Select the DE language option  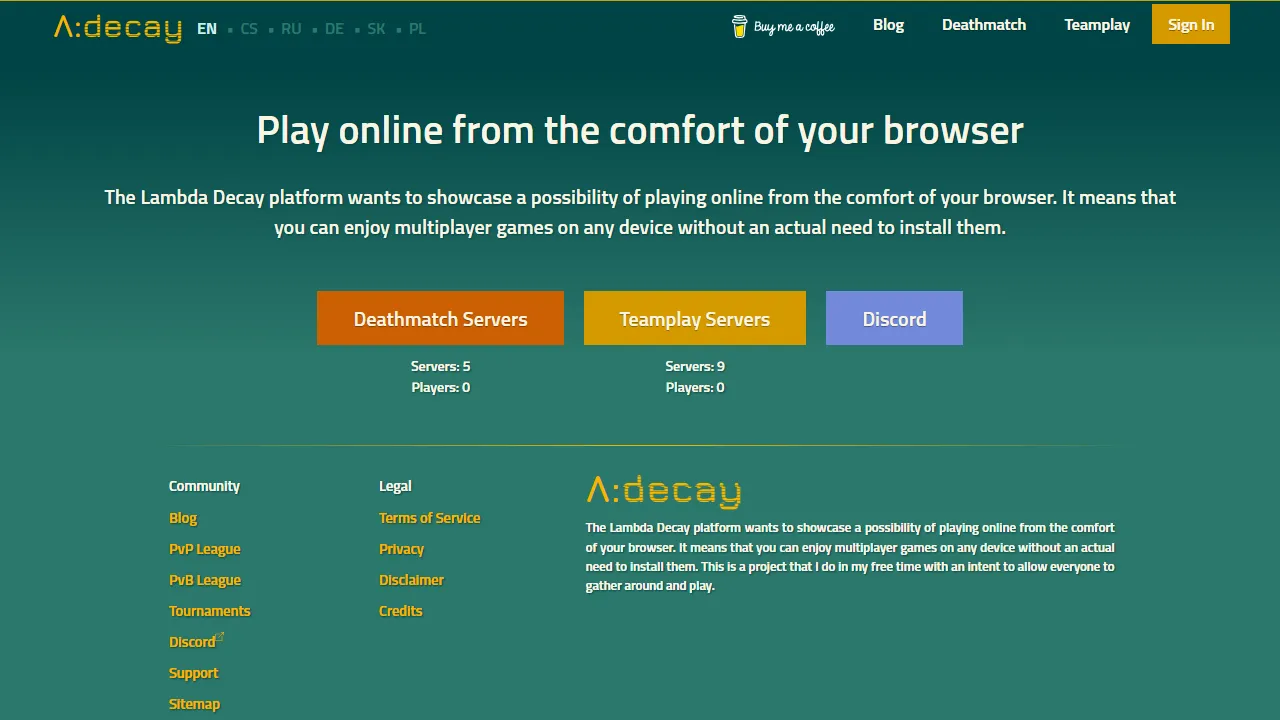[x=334, y=29]
